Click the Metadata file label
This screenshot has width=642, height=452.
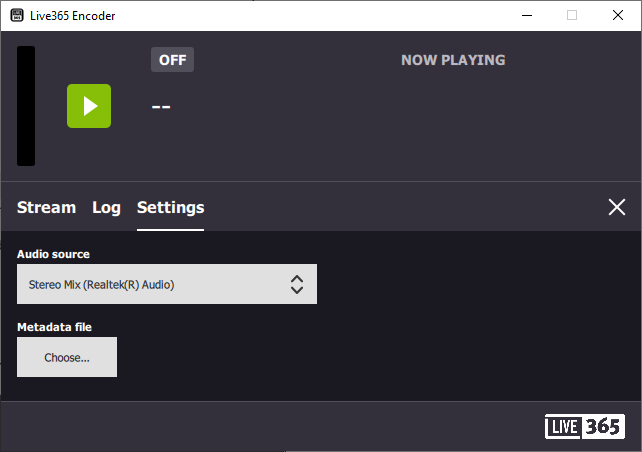pyautogui.click(x=54, y=327)
